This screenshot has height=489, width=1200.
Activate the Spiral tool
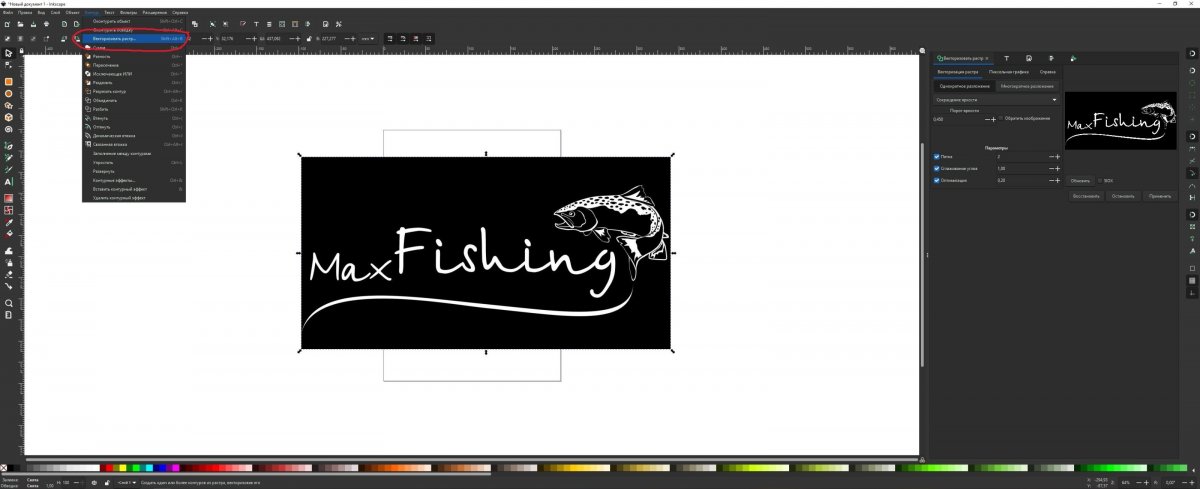click(x=9, y=129)
